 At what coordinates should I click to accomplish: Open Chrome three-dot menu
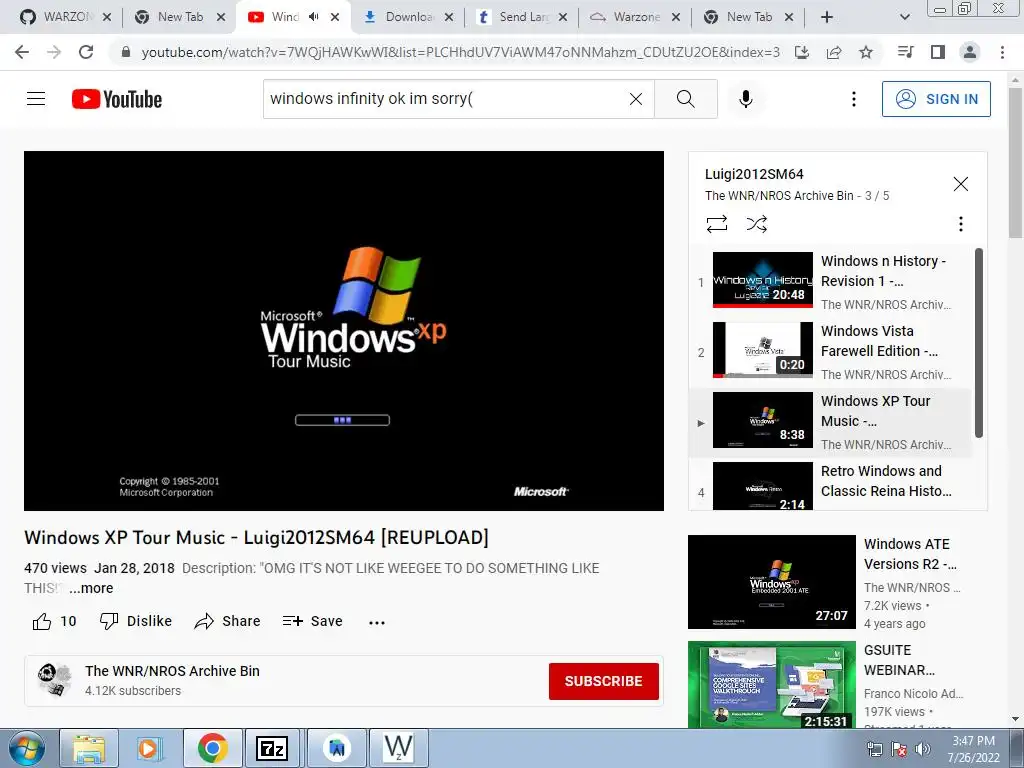tap(1002, 52)
